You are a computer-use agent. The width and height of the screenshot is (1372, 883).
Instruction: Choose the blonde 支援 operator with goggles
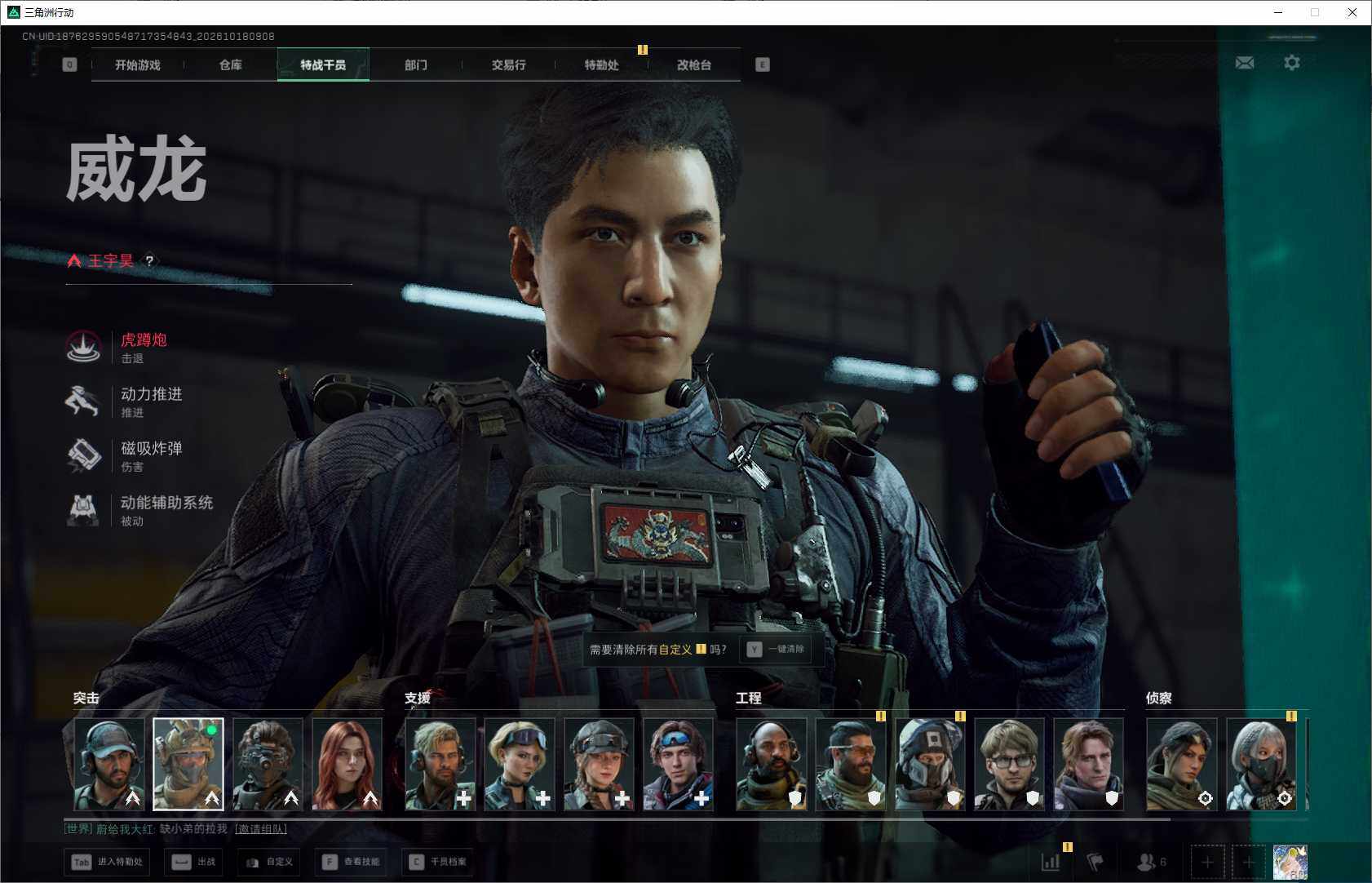(520, 764)
